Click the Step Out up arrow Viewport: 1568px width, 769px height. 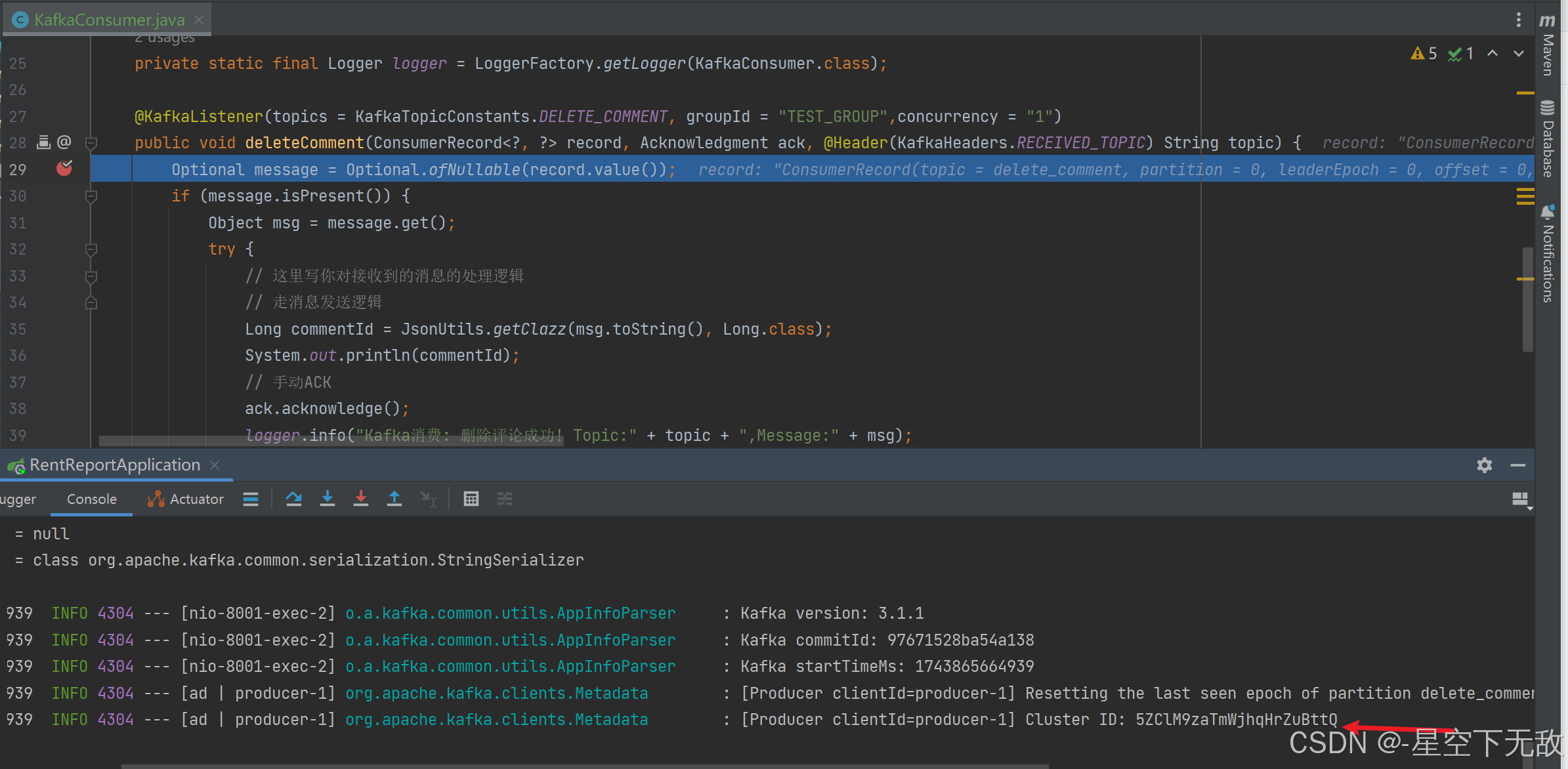(394, 499)
